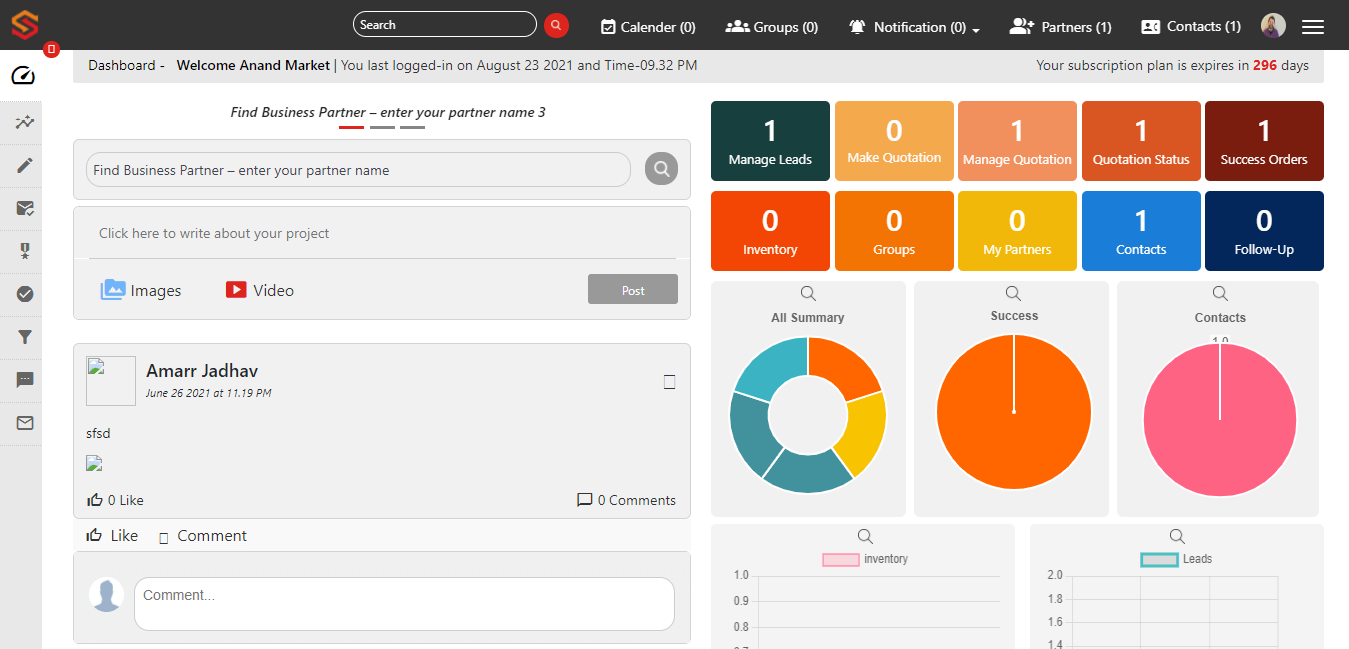Click the medal award icon in sidebar
The width and height of the screenshot is (1349, 649).
pyautogui.click(x=25, y=251)
